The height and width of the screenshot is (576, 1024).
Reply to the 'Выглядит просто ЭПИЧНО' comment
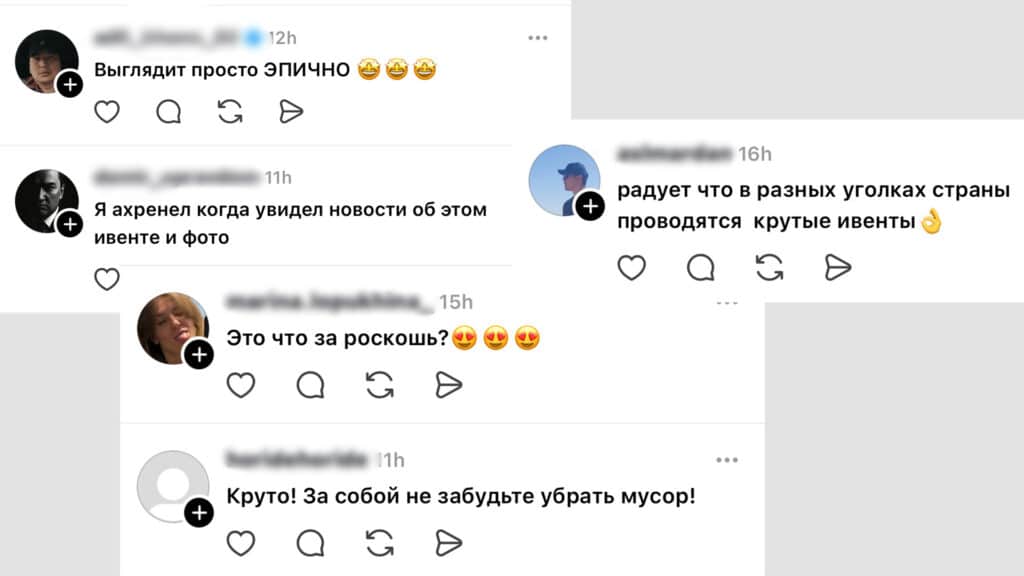coord(168,112)
